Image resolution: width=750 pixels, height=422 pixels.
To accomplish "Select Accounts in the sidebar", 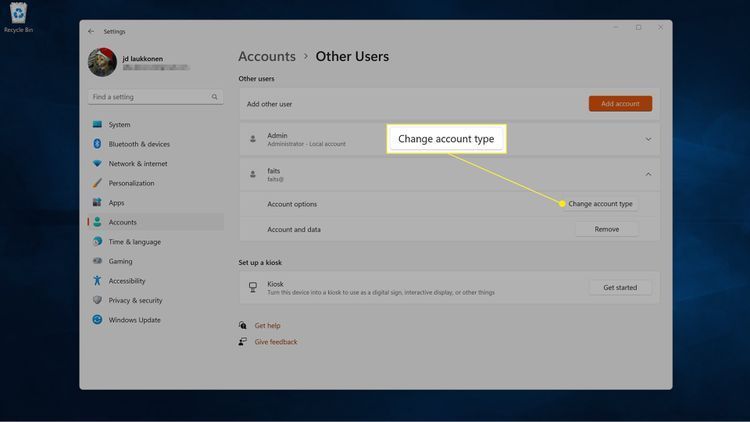I will click(123, 222).
